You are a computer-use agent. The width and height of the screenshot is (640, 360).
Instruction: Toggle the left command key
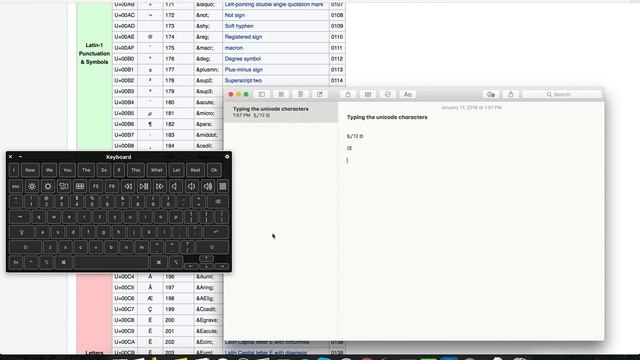tap(64, 262)
